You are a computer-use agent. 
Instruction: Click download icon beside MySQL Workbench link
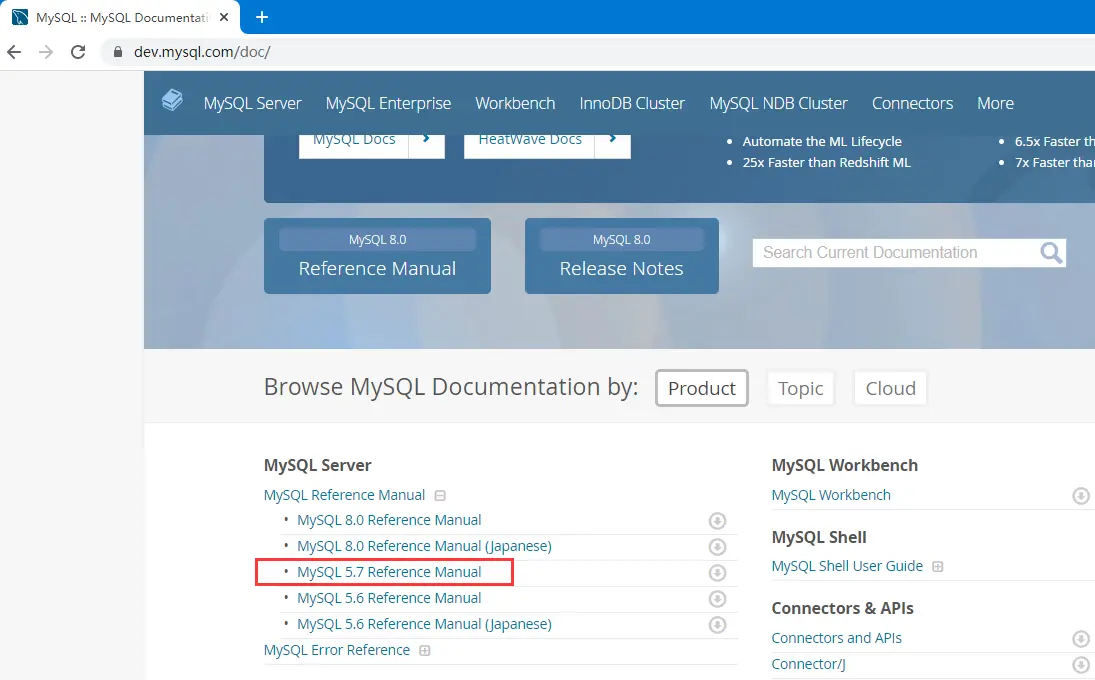[x=1081, y=496]
